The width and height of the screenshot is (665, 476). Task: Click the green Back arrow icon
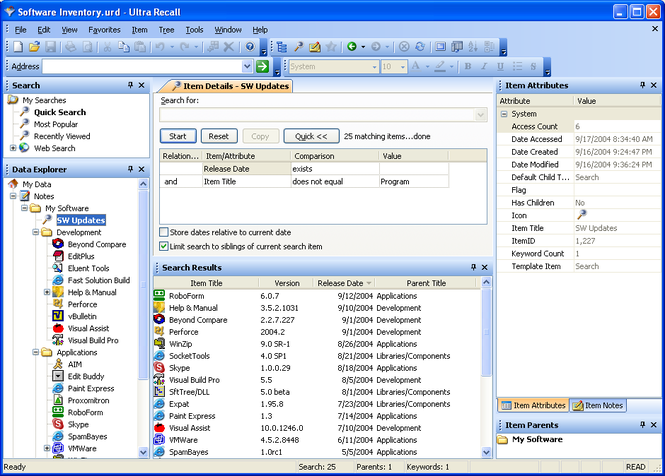pos(352,47)
